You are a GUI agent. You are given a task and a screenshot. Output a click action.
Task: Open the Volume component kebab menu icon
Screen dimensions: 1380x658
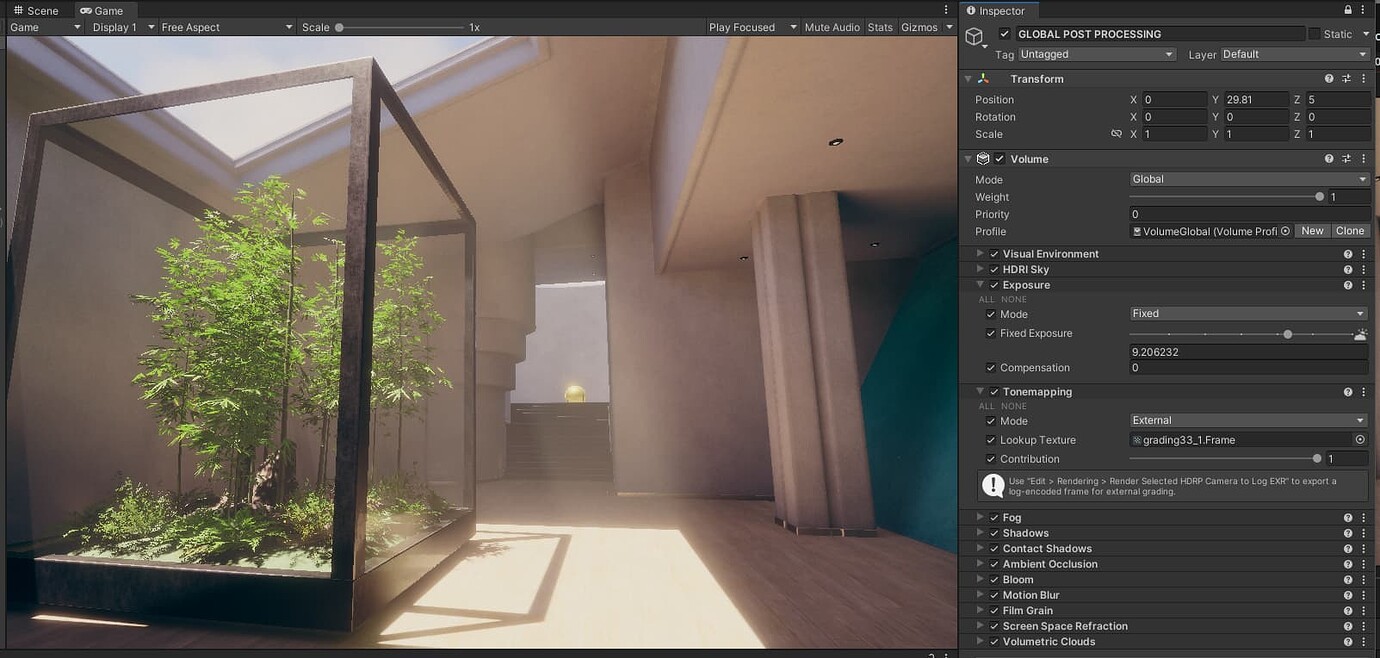[x=1363, y=158]
